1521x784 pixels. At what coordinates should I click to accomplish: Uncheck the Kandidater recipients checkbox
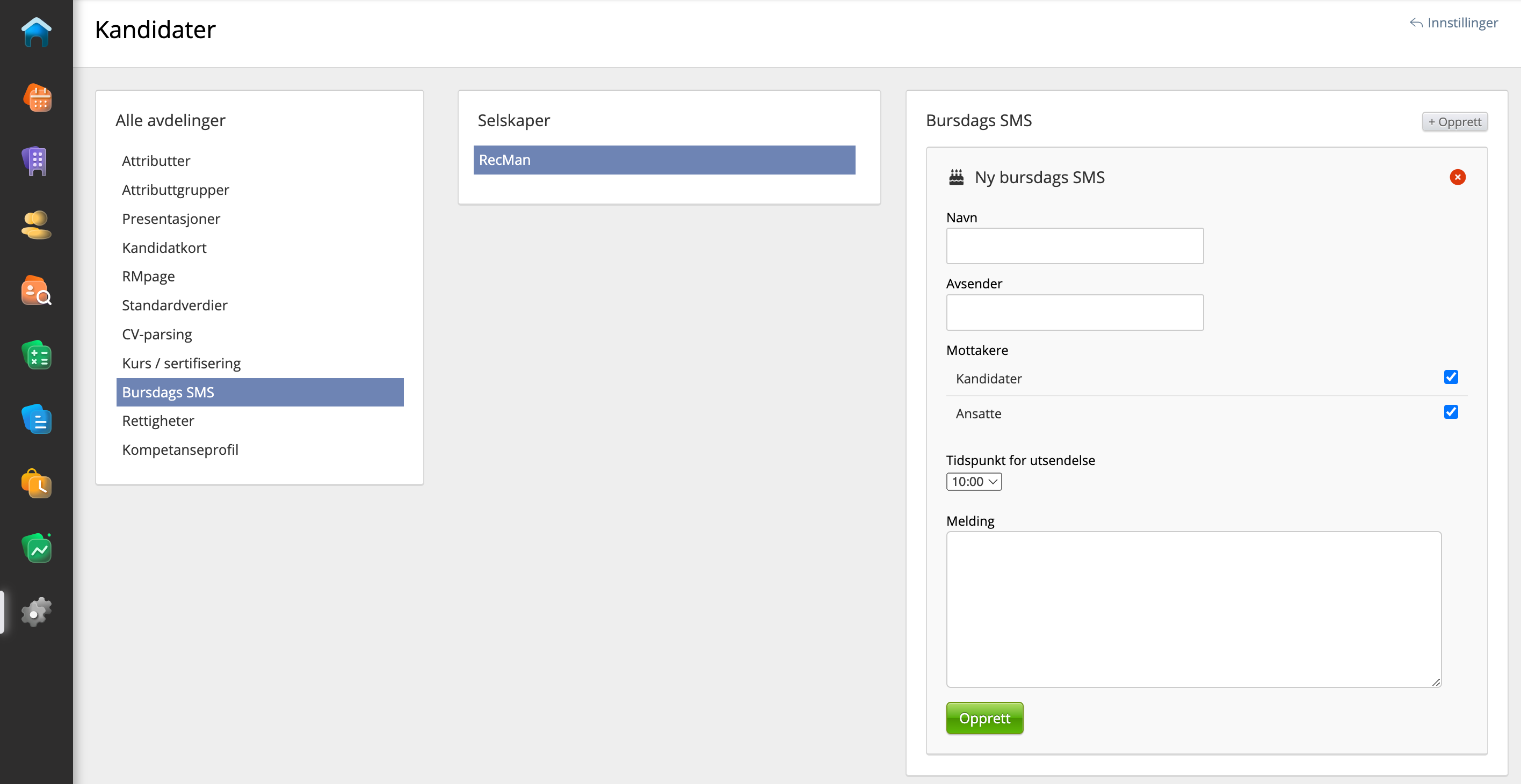click(x=1451, y=378)
